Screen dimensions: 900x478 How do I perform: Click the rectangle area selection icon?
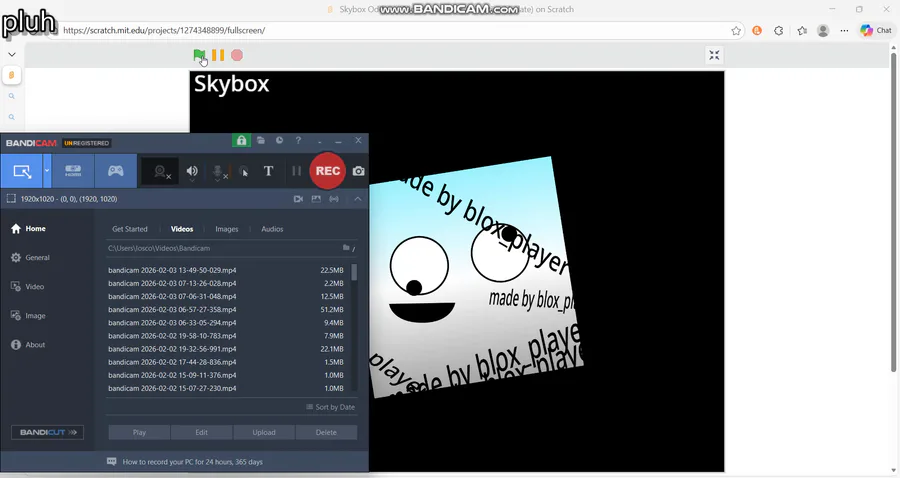click(11, 199)
